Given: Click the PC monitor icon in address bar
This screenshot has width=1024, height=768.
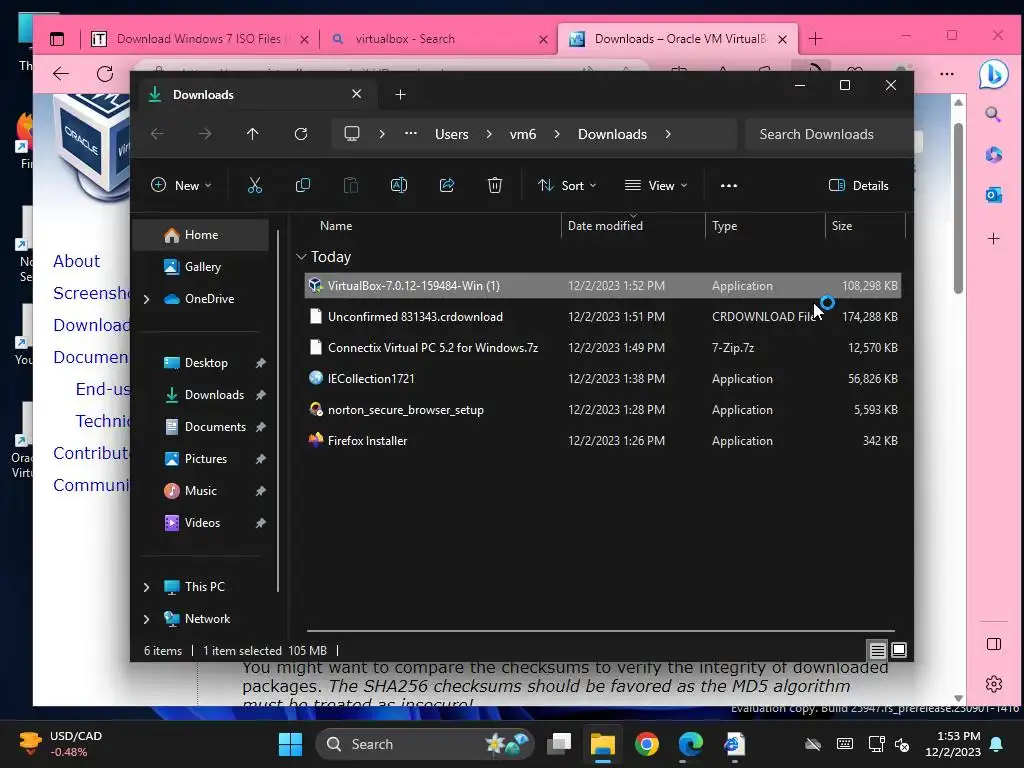Looking at the screenshot, I should click(x=352, y=134).
